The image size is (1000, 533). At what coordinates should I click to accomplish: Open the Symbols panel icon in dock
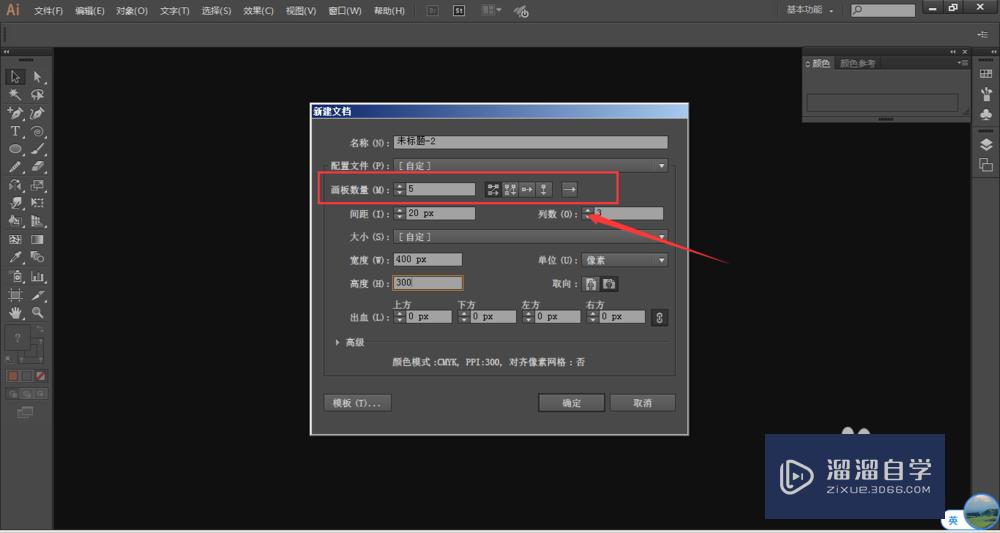coord(986,115)
